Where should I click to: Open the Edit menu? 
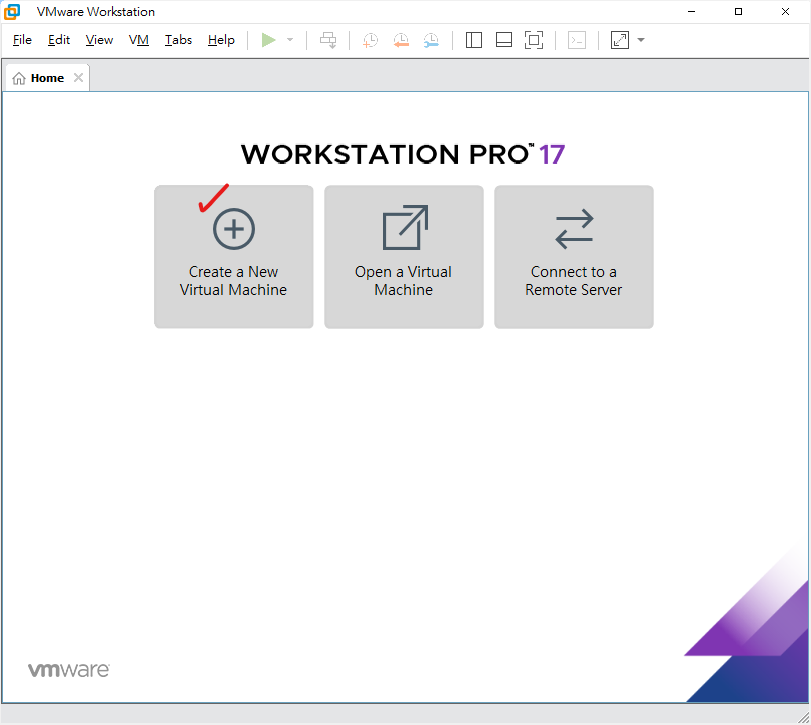(x=59, y=40)
